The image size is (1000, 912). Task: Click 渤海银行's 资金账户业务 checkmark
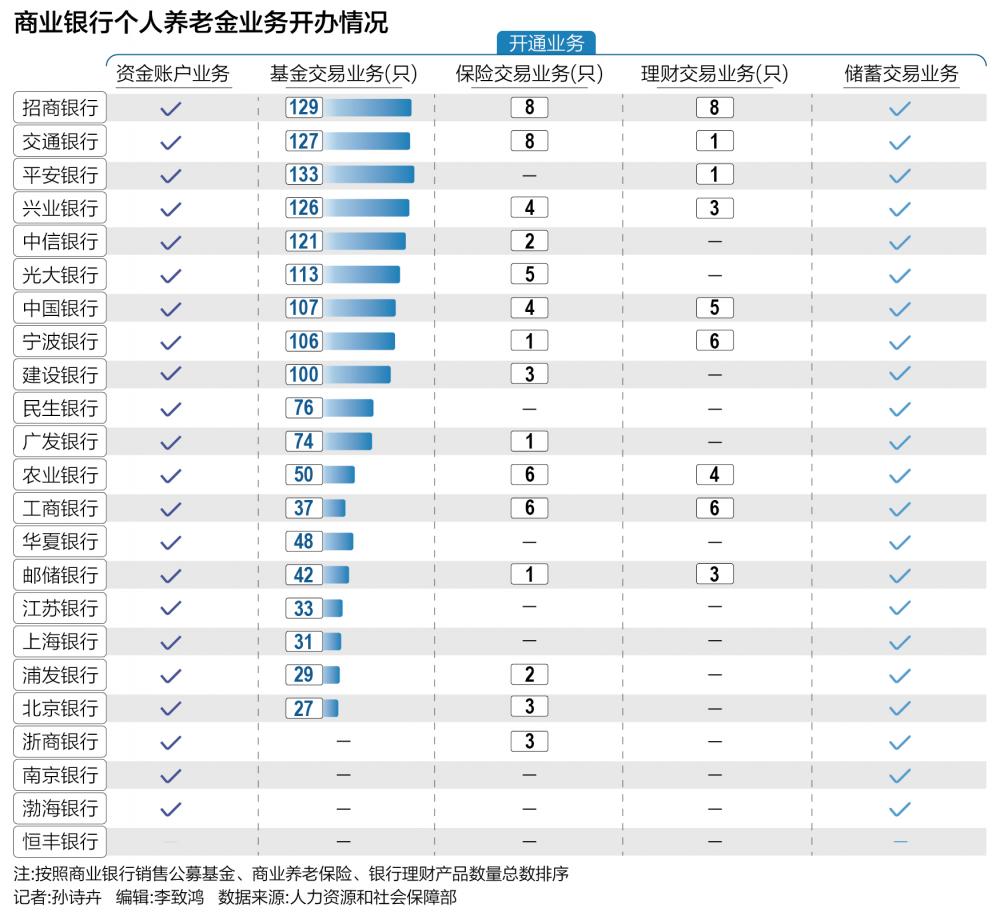171,809
